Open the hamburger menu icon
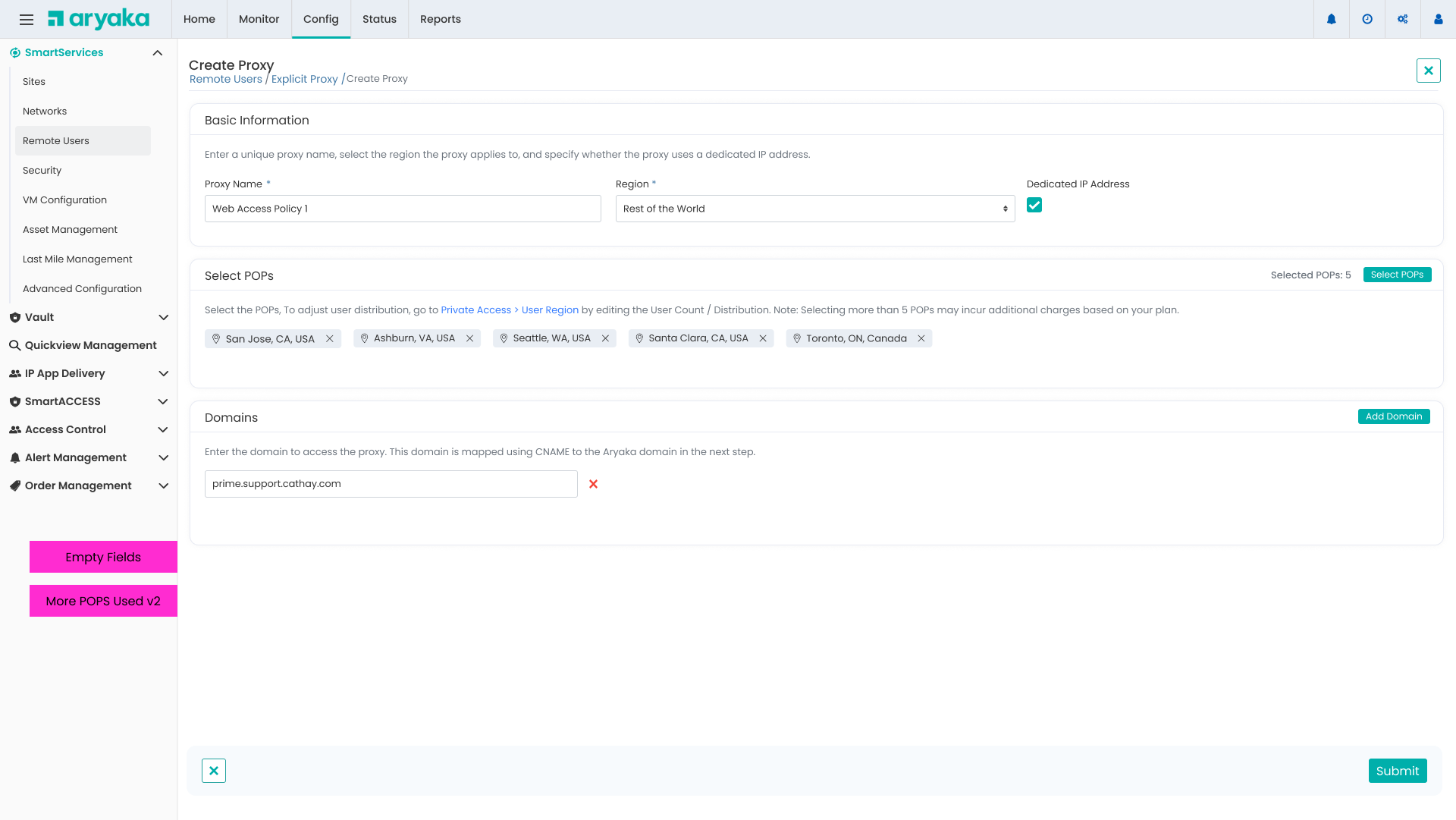Screen dimensions: 1456x820 click(27, 20)
